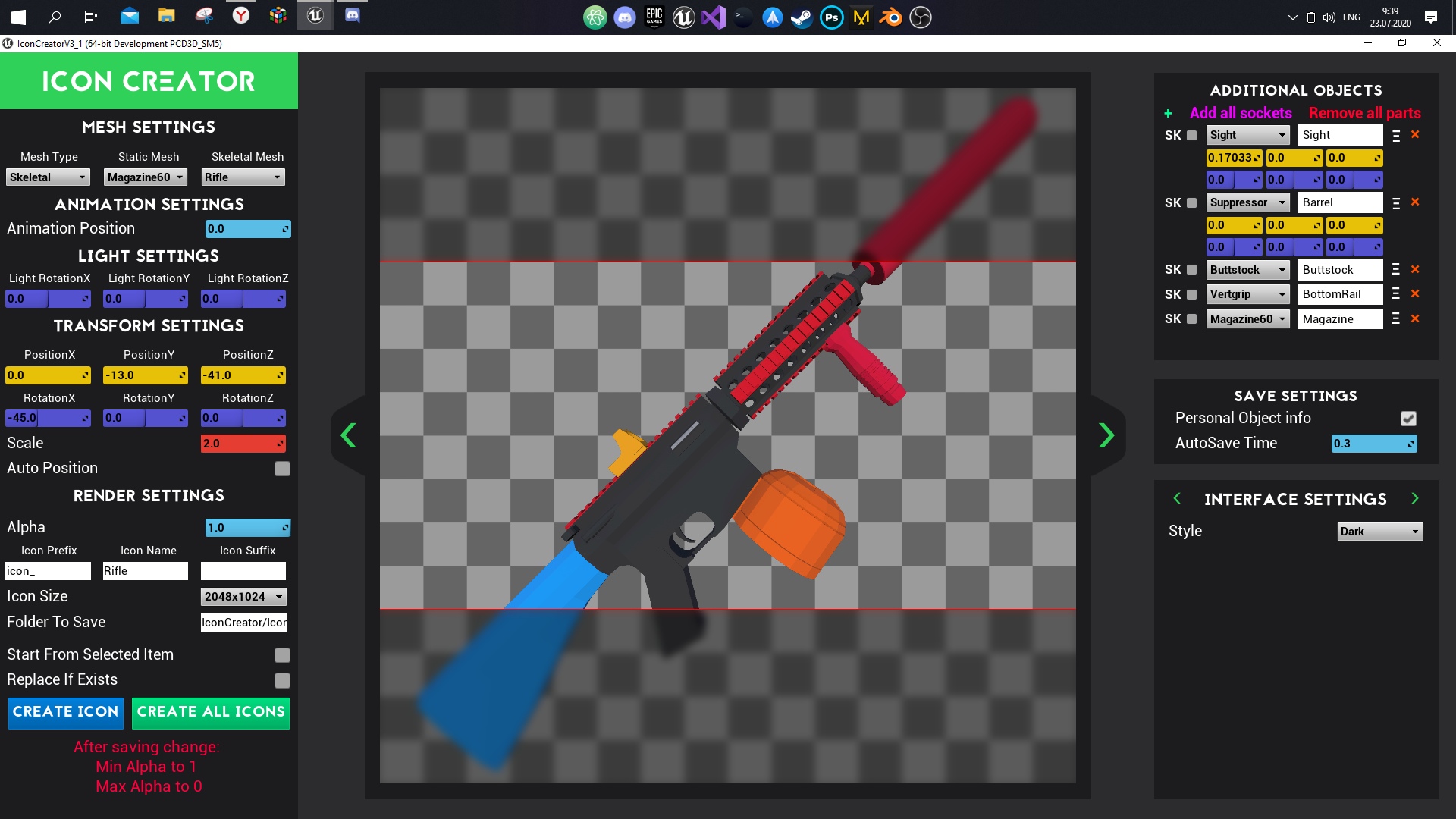Enable Replace If Exists checkbox
1456x819 pixels.
click(283, 680)
